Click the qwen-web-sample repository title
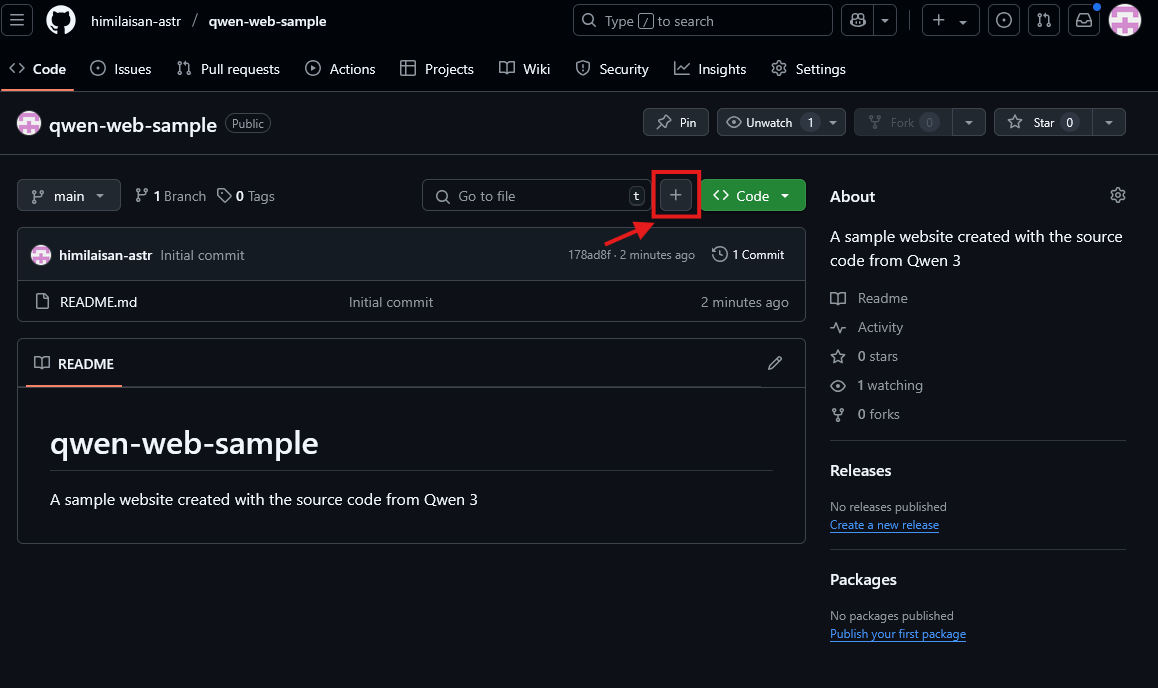Image resolution: width=1158 pixels, height=688 pixels. [133, 125]
